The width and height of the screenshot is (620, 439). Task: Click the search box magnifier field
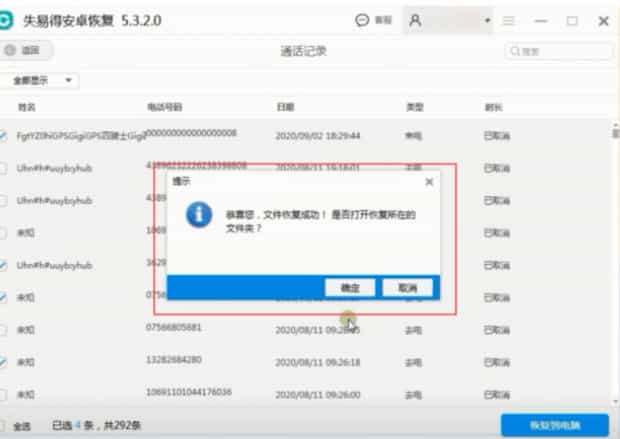pyautogui.click(x=558, y=51)
